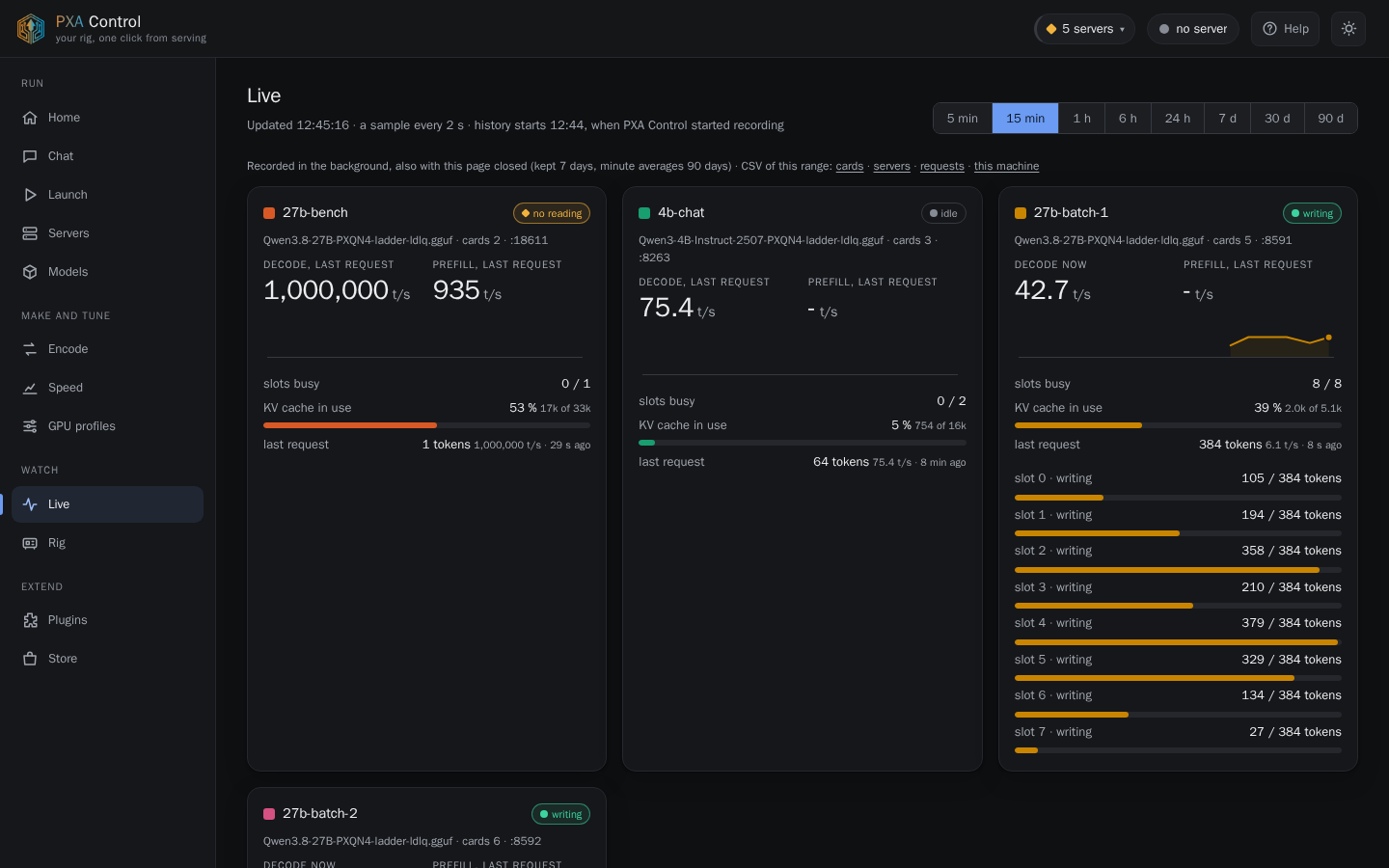Open the Store page

107,659
